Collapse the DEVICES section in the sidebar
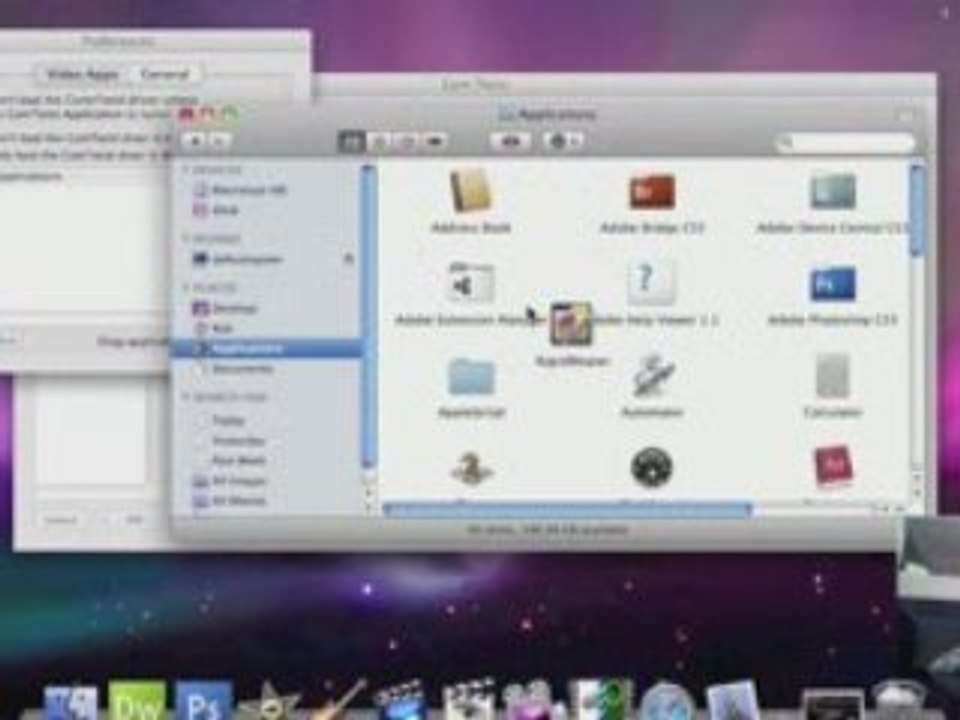 click(x=186, y=170)
